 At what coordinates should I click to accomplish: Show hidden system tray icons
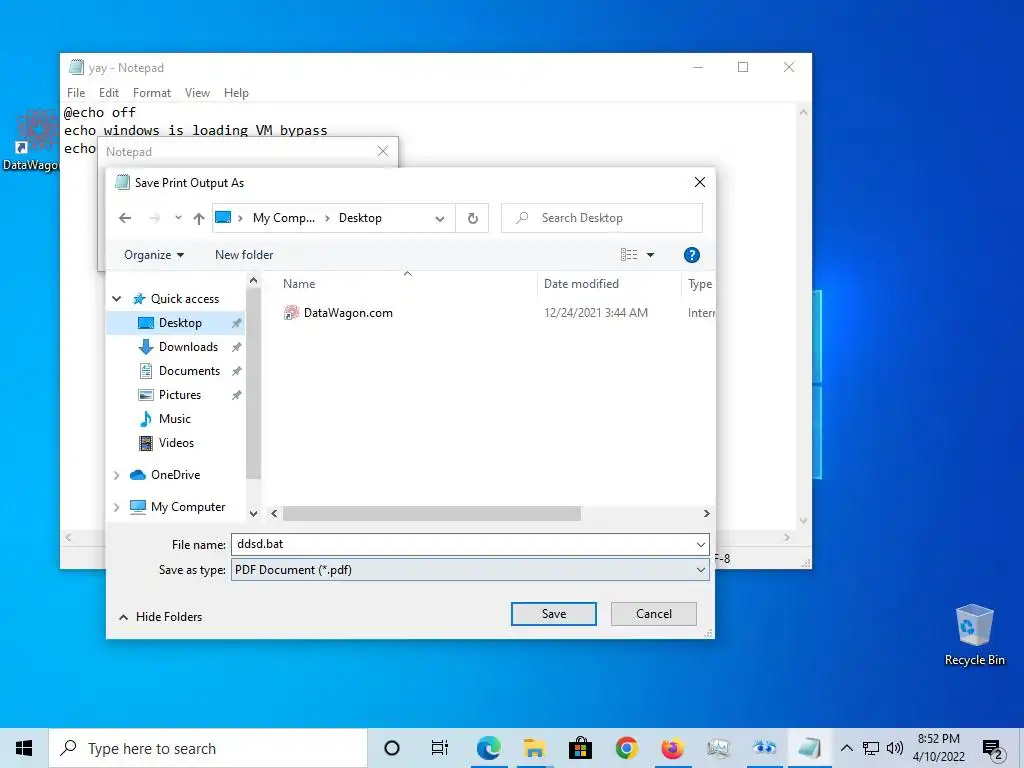coord(846,748)
